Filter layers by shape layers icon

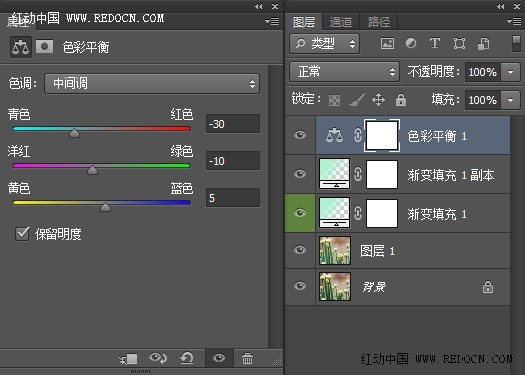(459, 44)
